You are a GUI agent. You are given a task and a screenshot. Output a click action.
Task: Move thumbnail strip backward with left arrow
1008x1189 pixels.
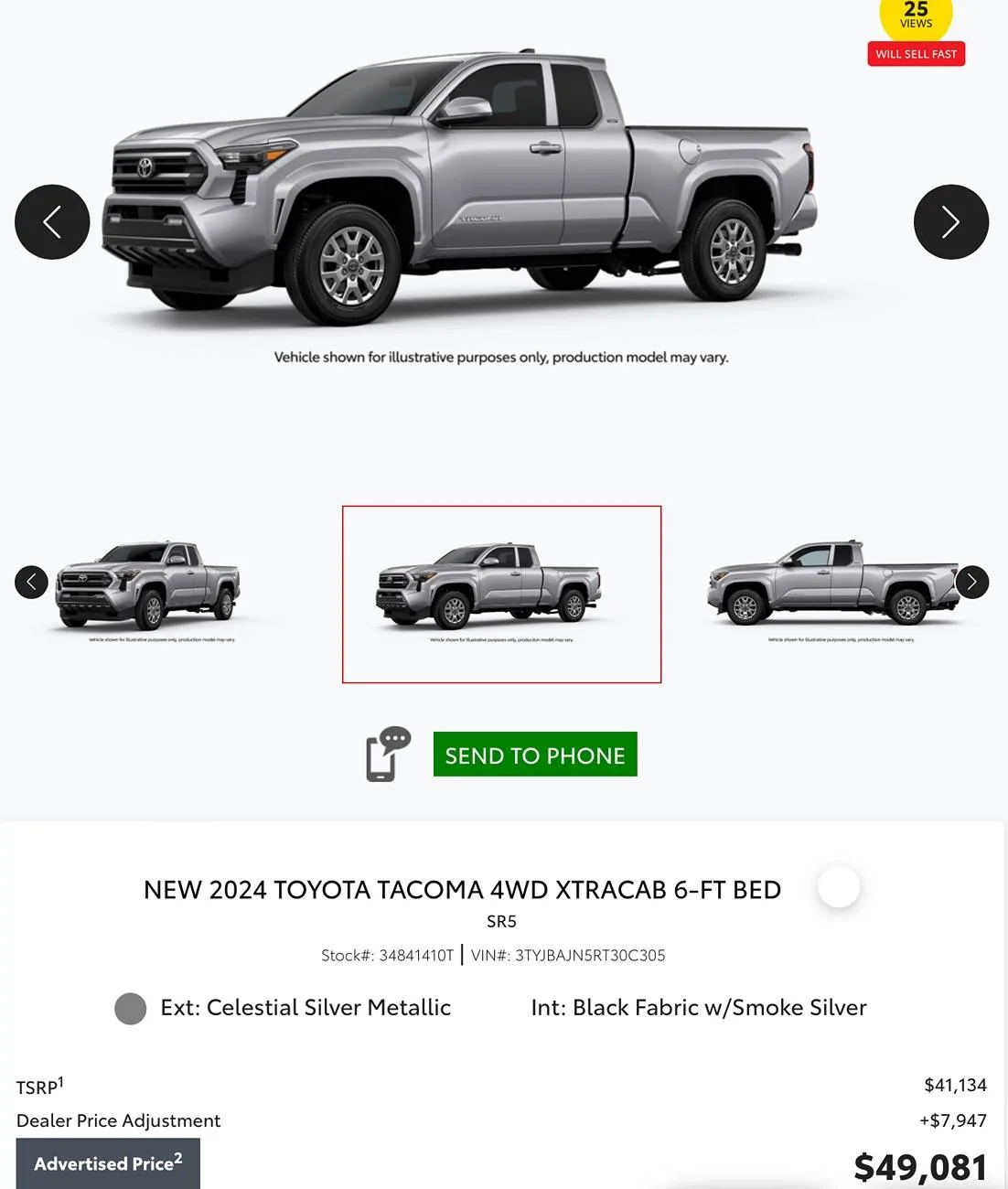(31, 582)
